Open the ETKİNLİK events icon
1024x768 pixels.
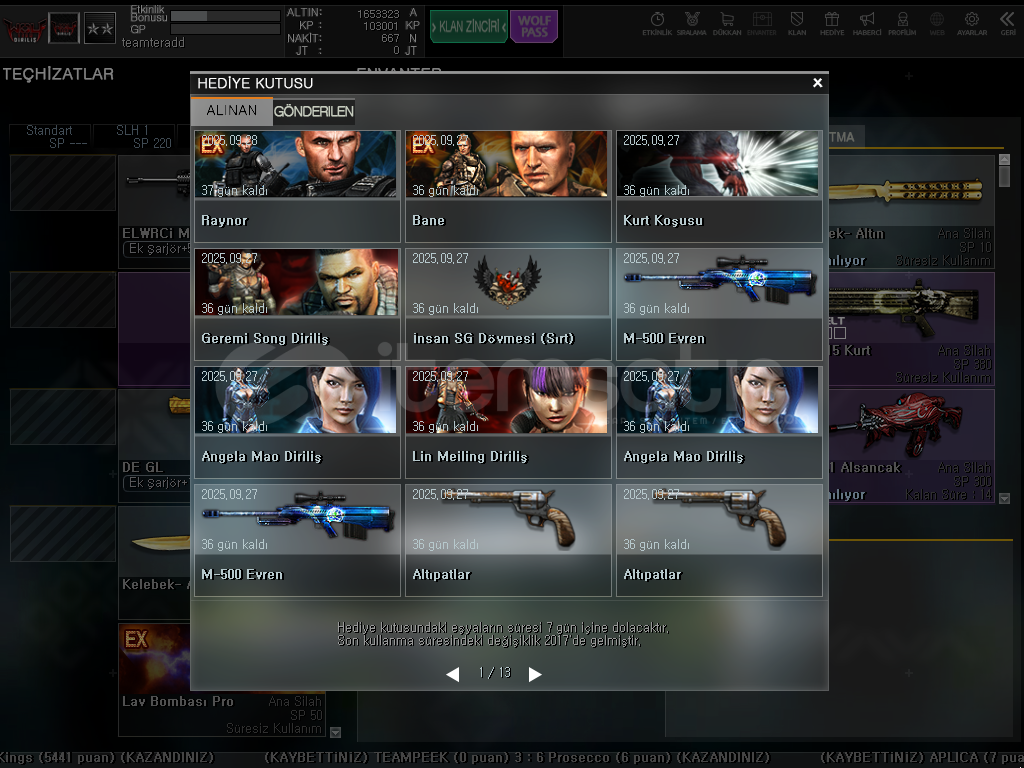pos(657,24)
